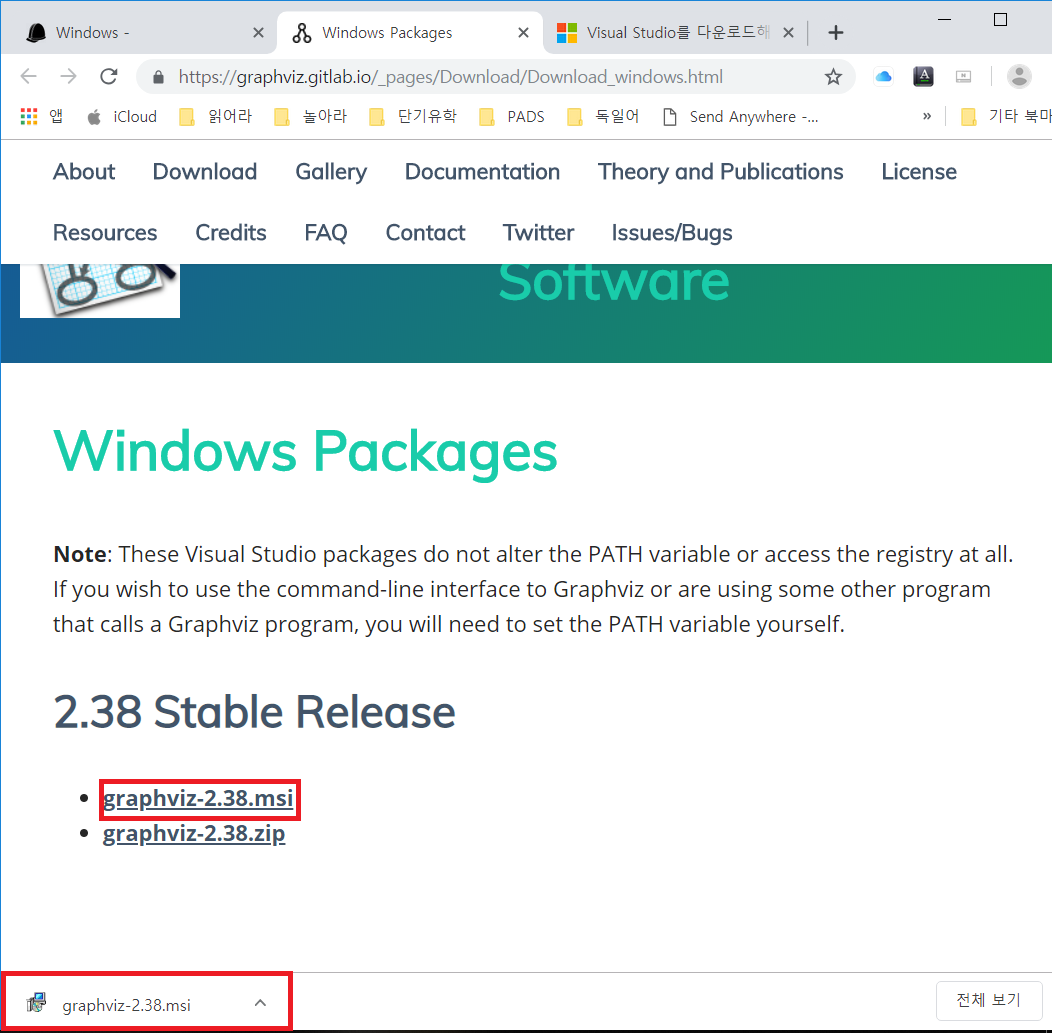Image resolution: width=1052 pixels, height=1033 pixels.
Task: Go to the Resources page
Action: pyautogui.click(x=105, y=233)
